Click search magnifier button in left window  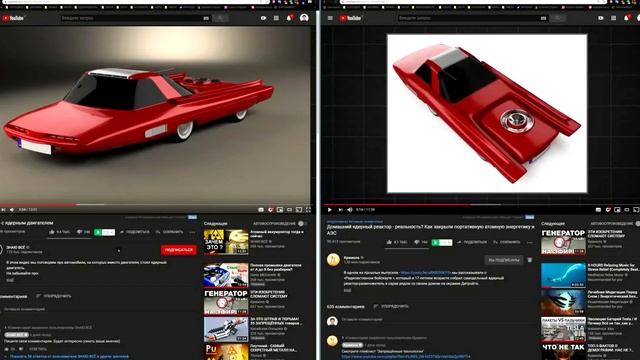(x=220, y=18)
